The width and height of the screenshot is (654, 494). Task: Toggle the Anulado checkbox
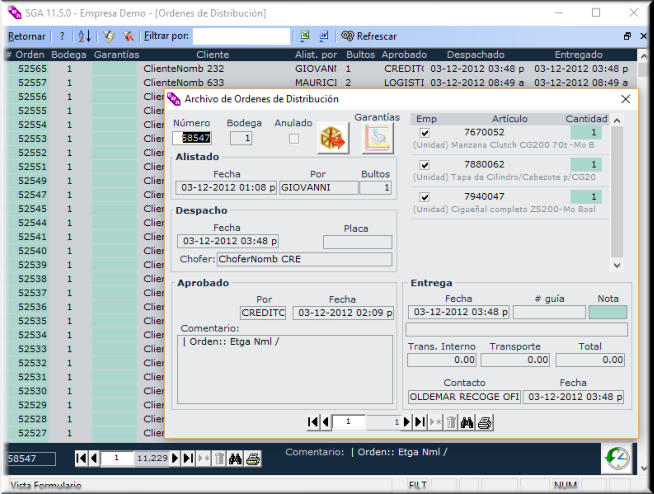(293, 138)
